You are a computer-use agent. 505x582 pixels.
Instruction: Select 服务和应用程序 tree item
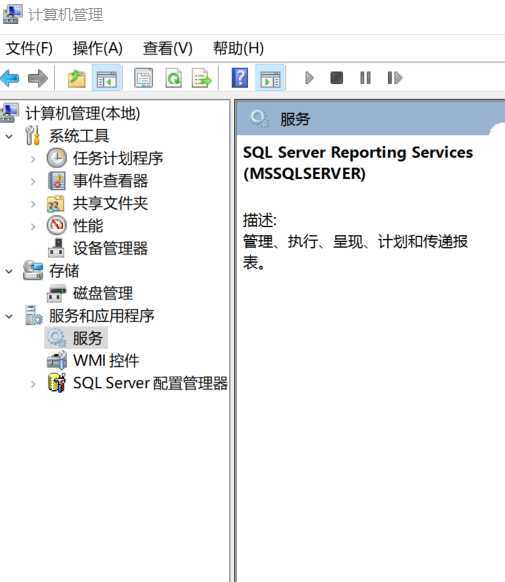pyautogui.click(x=102, y=316)
